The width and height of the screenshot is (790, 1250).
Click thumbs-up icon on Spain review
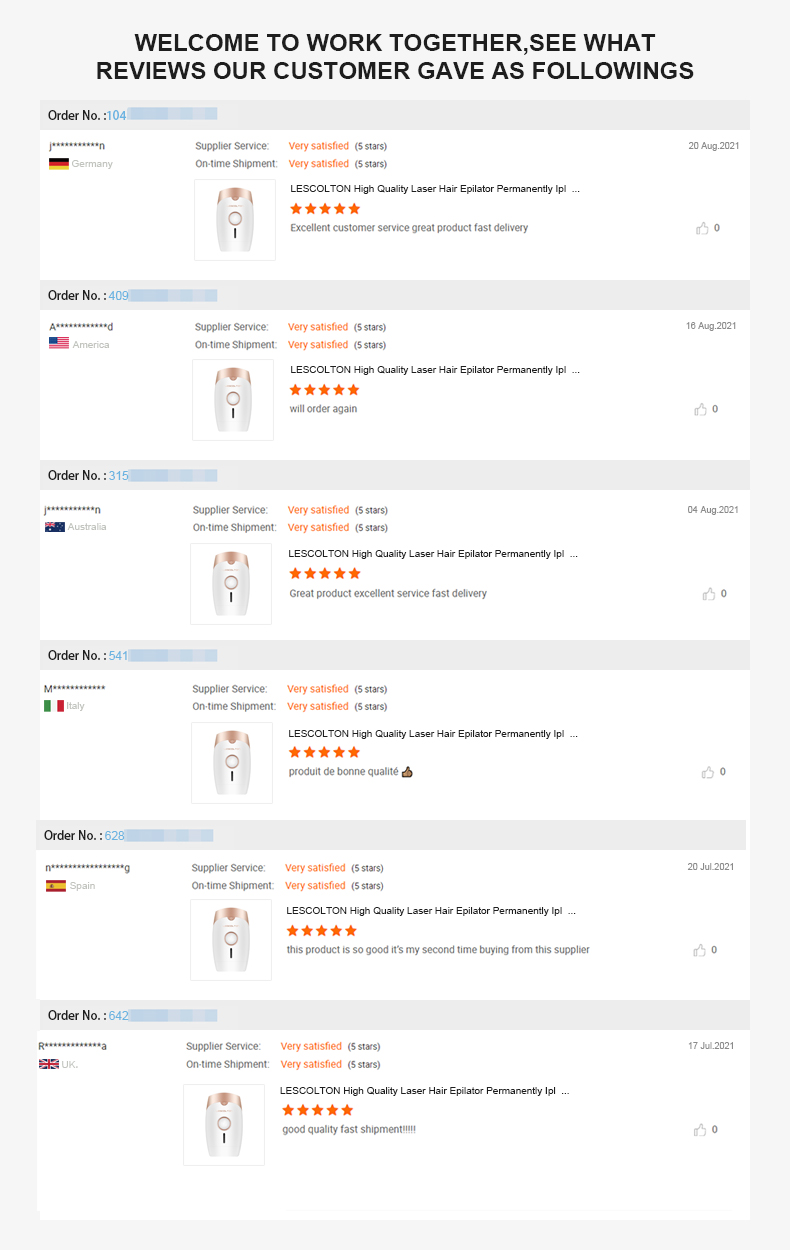700,950
